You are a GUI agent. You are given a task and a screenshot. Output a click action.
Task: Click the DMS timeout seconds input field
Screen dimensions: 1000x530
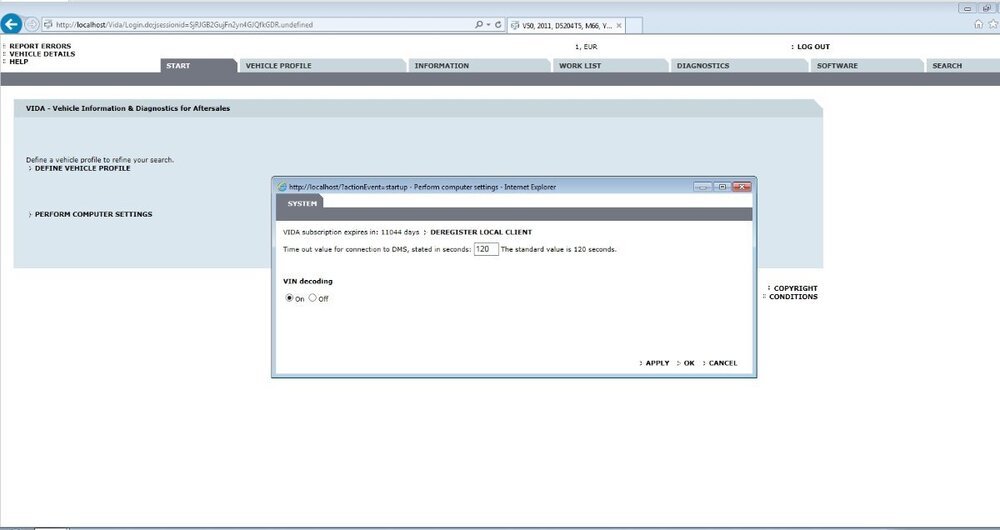[486, 249]
